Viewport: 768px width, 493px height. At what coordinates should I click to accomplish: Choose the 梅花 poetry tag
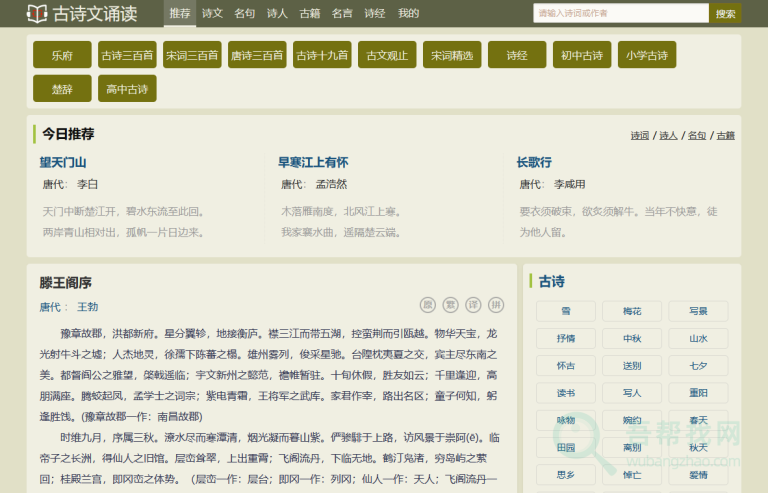pyautogui.click(x=632, y=311)
